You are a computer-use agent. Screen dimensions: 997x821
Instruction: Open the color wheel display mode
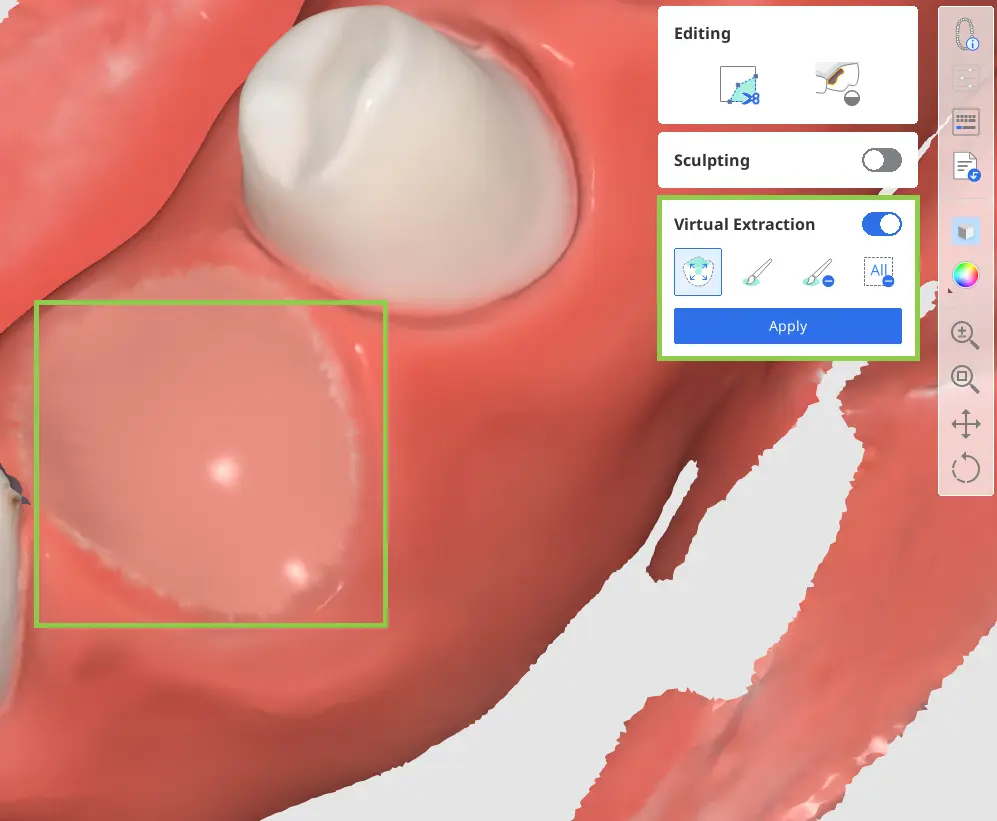pos(965,275)
